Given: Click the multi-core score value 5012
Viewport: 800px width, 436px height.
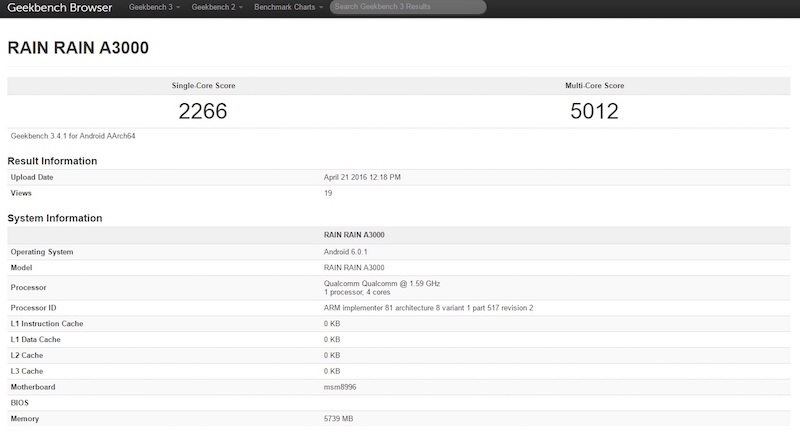Looking at the screenshot, I should point(594,111).
